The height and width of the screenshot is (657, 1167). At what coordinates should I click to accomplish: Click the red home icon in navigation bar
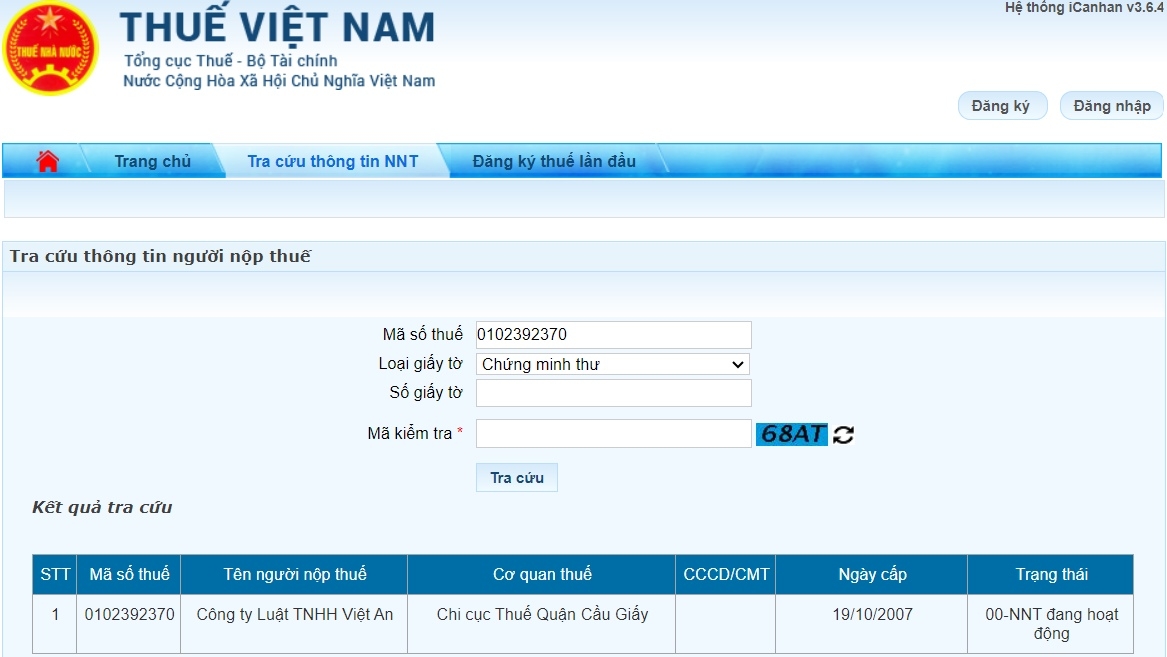[48, 161]
